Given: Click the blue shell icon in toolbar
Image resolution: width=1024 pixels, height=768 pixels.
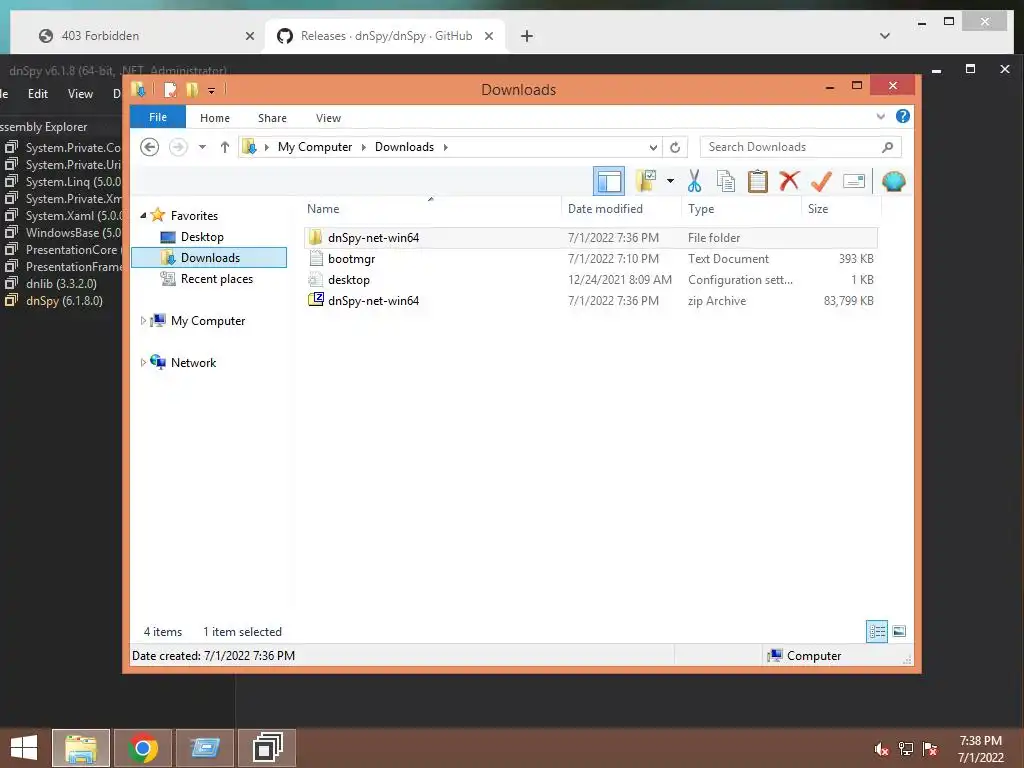Looking at the screenshot, I should 893,181.
